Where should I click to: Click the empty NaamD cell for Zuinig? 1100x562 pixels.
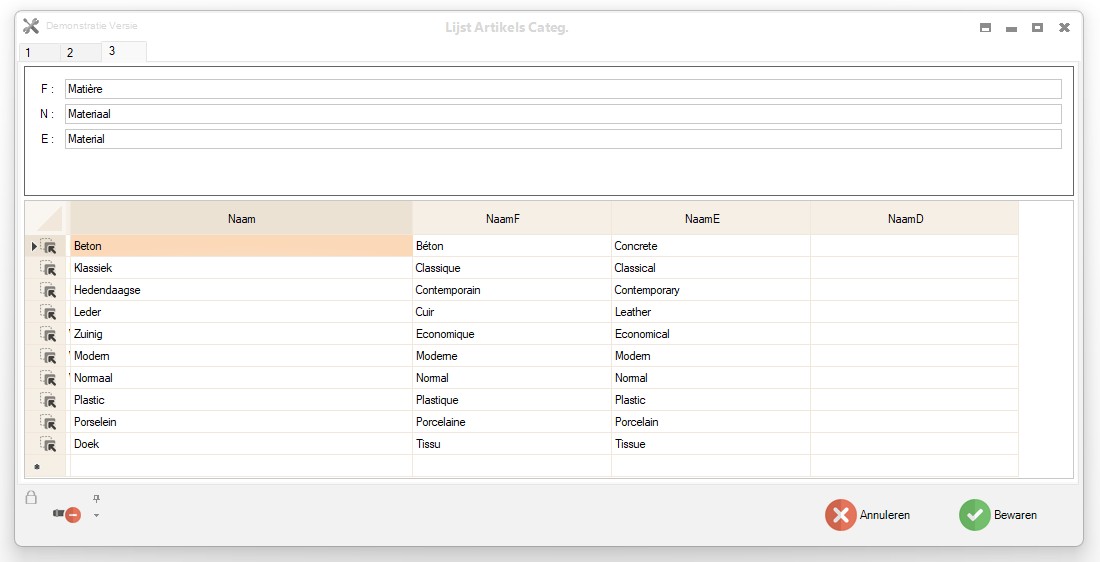pyautogui.click(x=913, y=334)
